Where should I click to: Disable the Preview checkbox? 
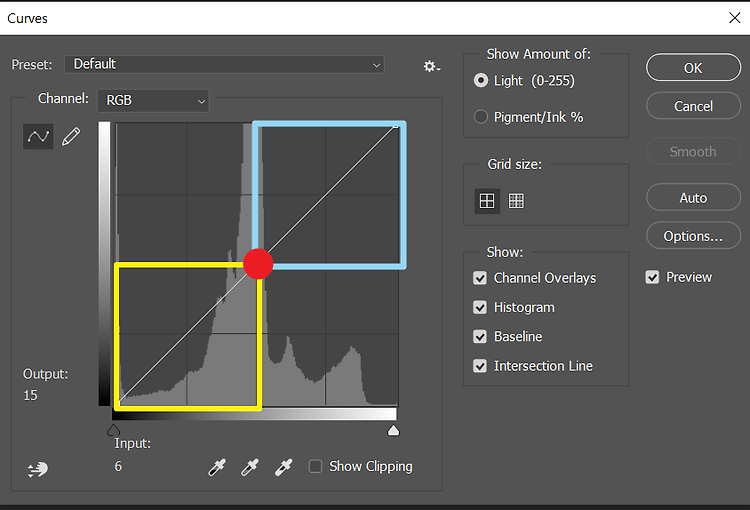point(652,277)
